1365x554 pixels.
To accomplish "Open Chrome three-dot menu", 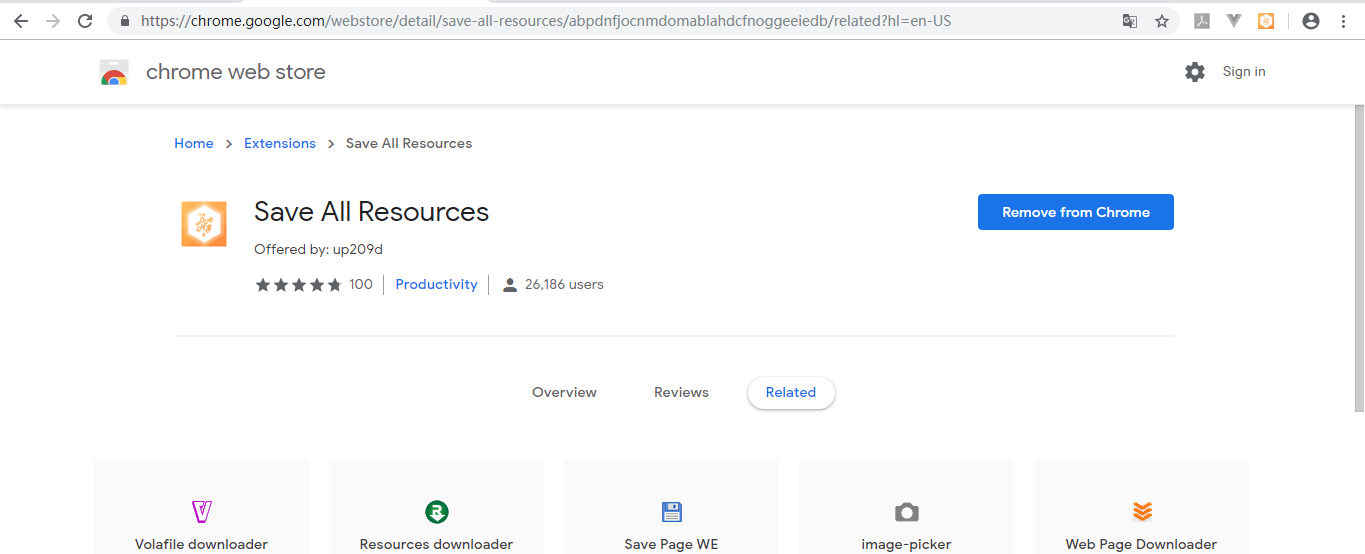I will (1343, 21).
